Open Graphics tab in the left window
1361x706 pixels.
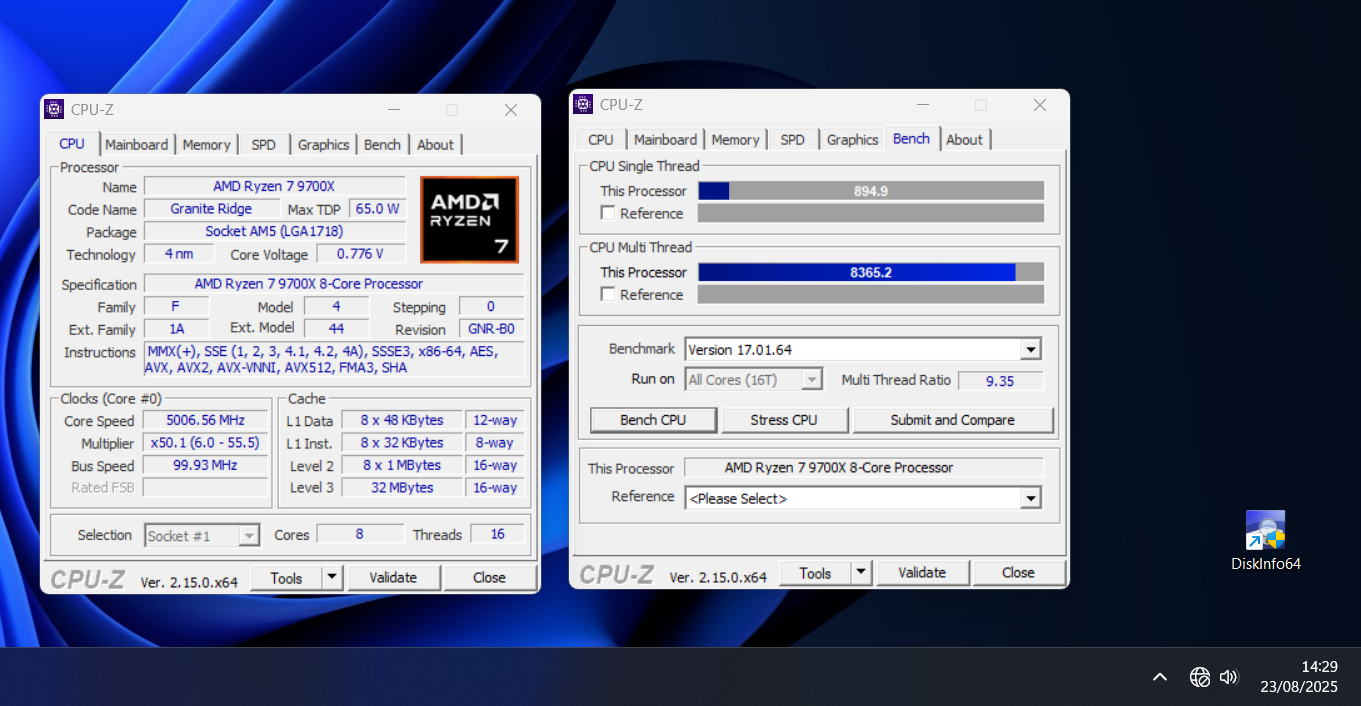click(x=324, y=144)
